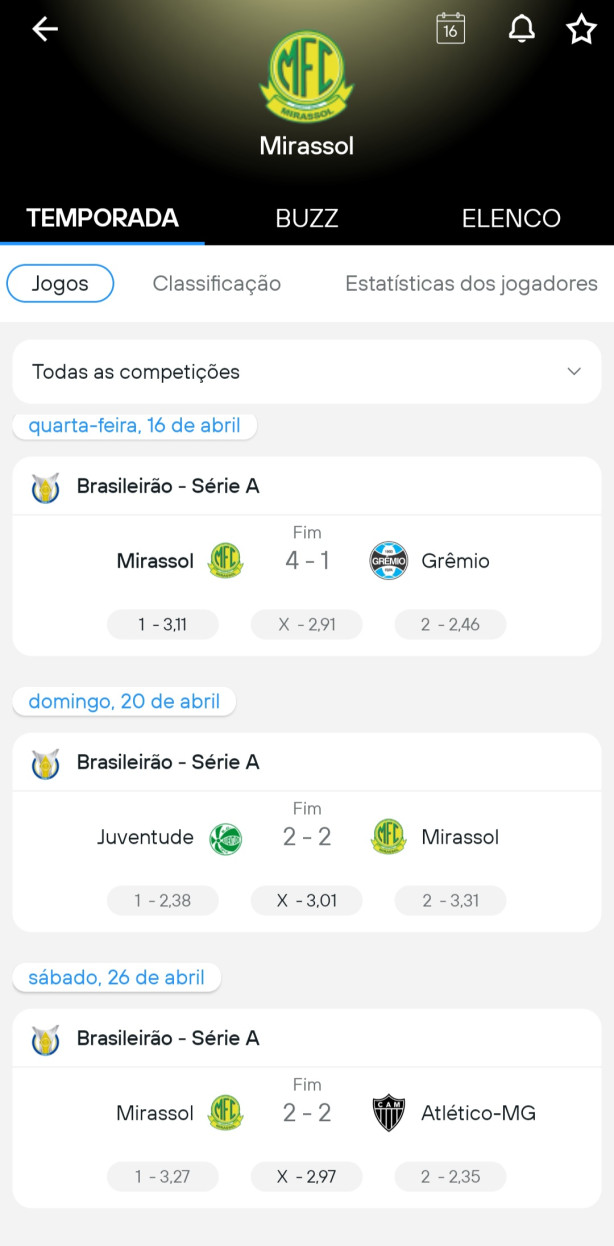Expand the Todas as competições dropdown
Viewport: 614px width, 1246px height.
(307, 372)
